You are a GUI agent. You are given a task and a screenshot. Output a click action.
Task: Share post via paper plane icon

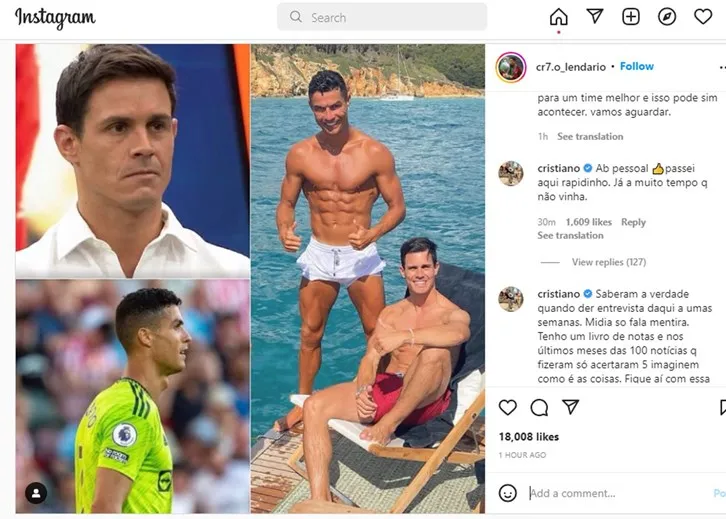[x=570, y=407]
